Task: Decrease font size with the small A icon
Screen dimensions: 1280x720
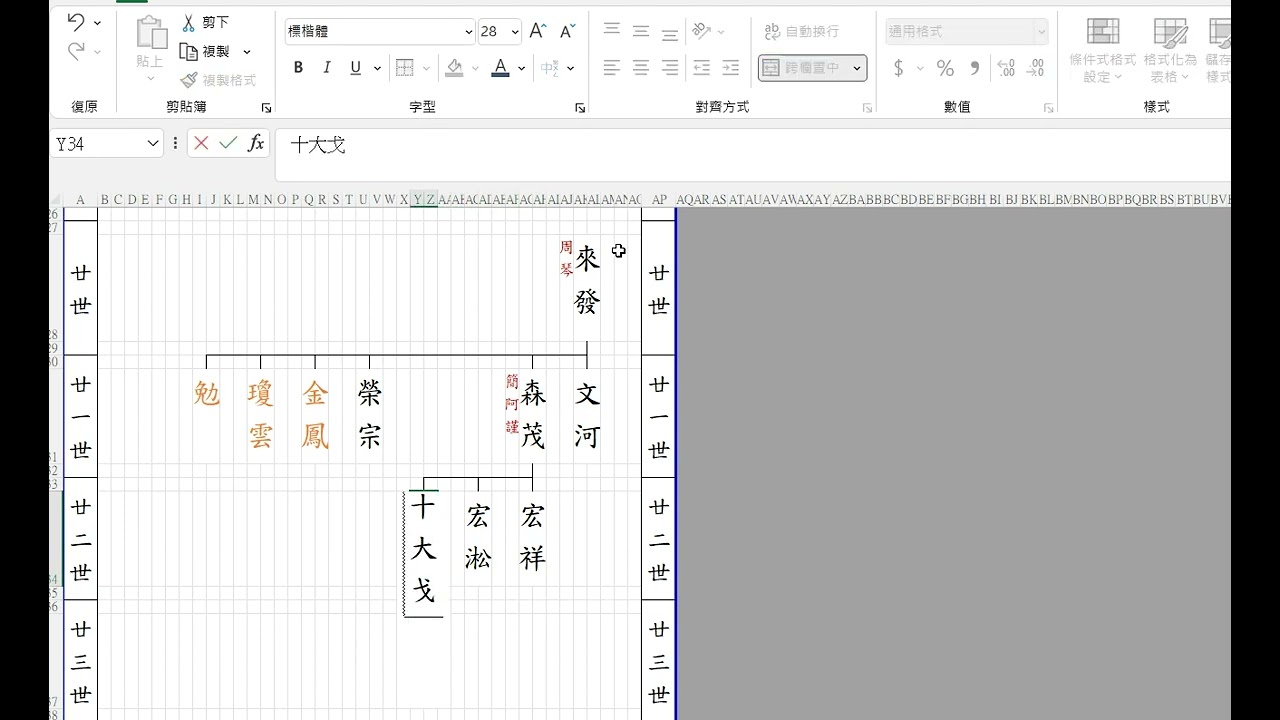Action: [567, 32]
